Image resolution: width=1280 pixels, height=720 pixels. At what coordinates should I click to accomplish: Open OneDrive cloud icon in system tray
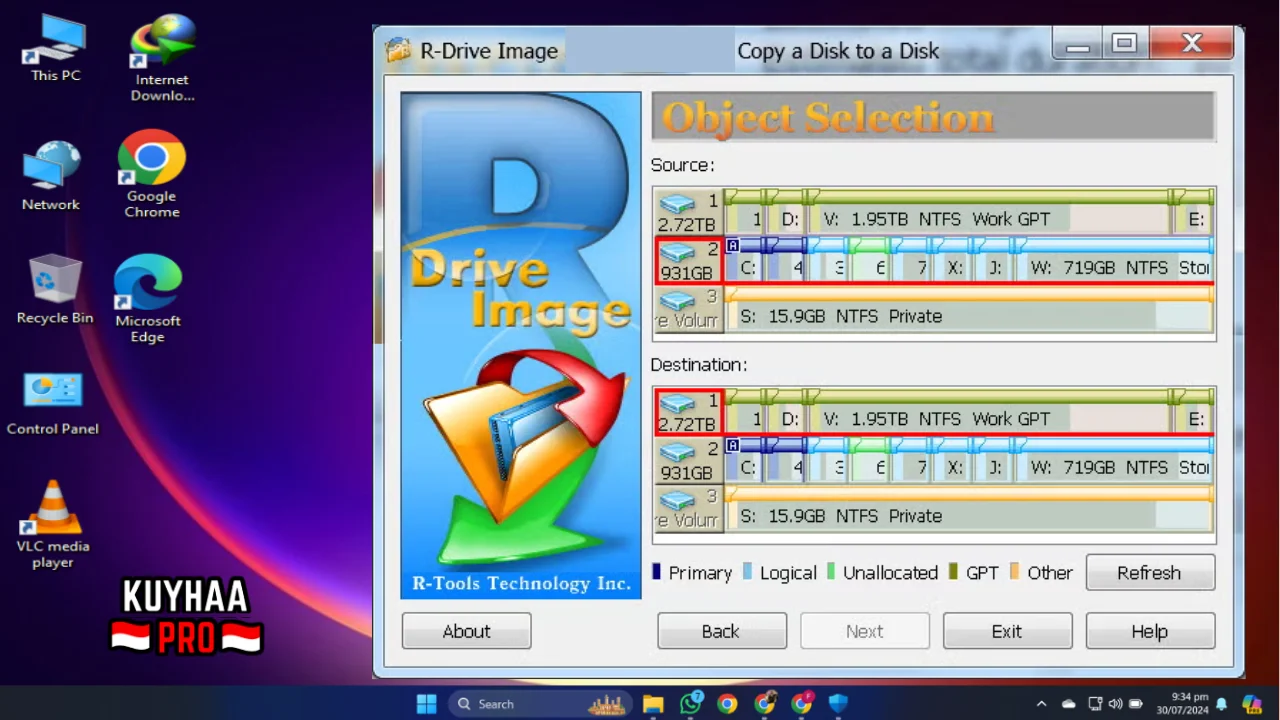tap(1068, 704)
